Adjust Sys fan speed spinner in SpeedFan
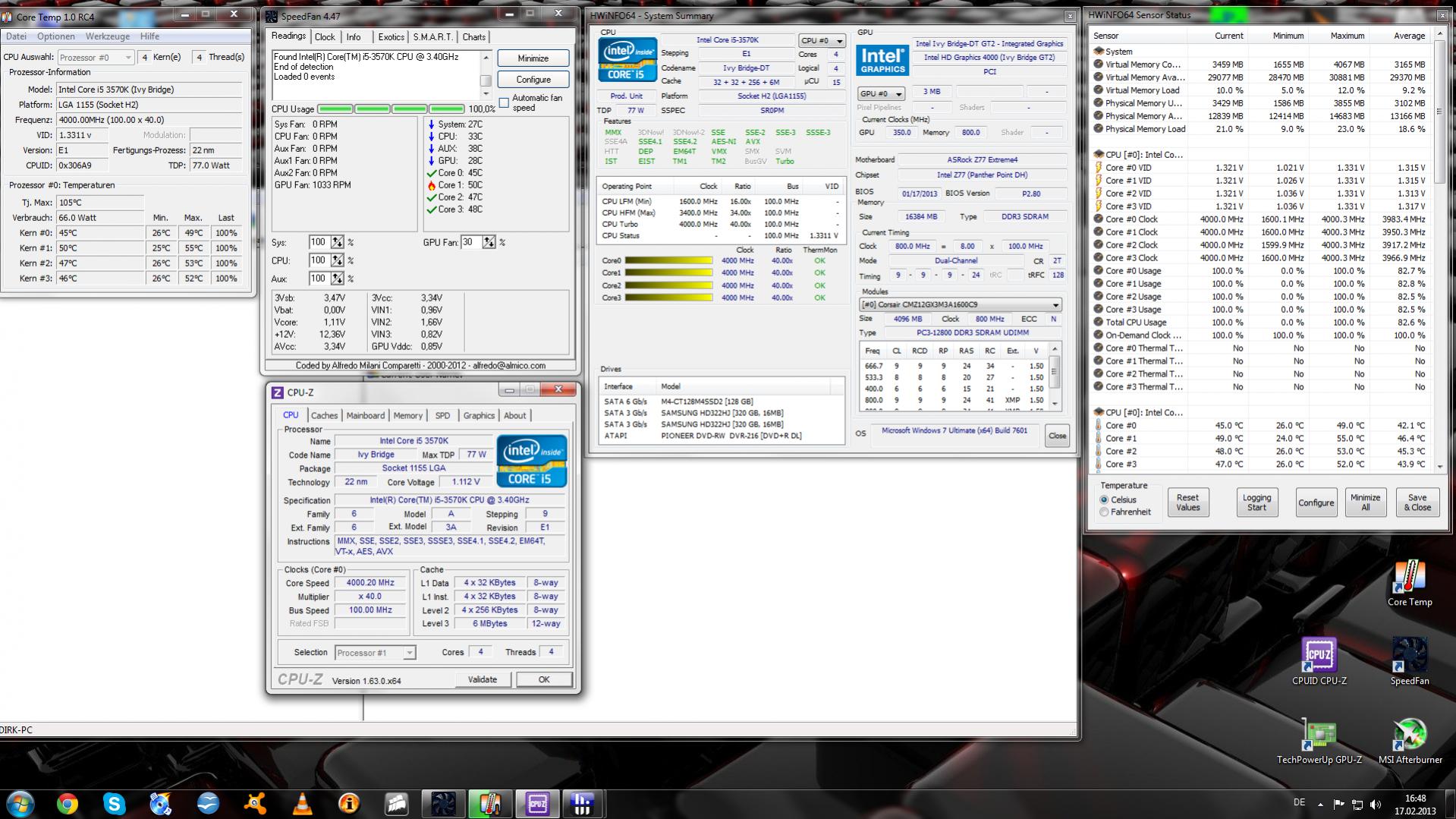Image resolution: width=1456 pixels, height=819 pixels. (337, 242)
